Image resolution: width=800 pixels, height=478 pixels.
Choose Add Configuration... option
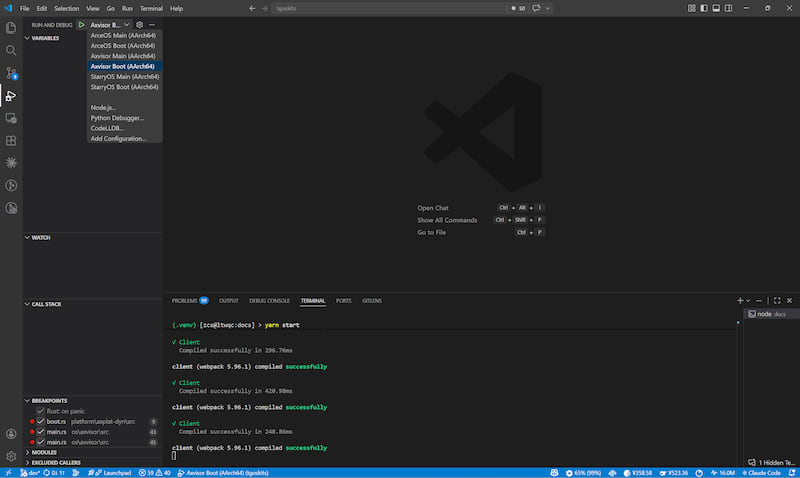(124, 138)
